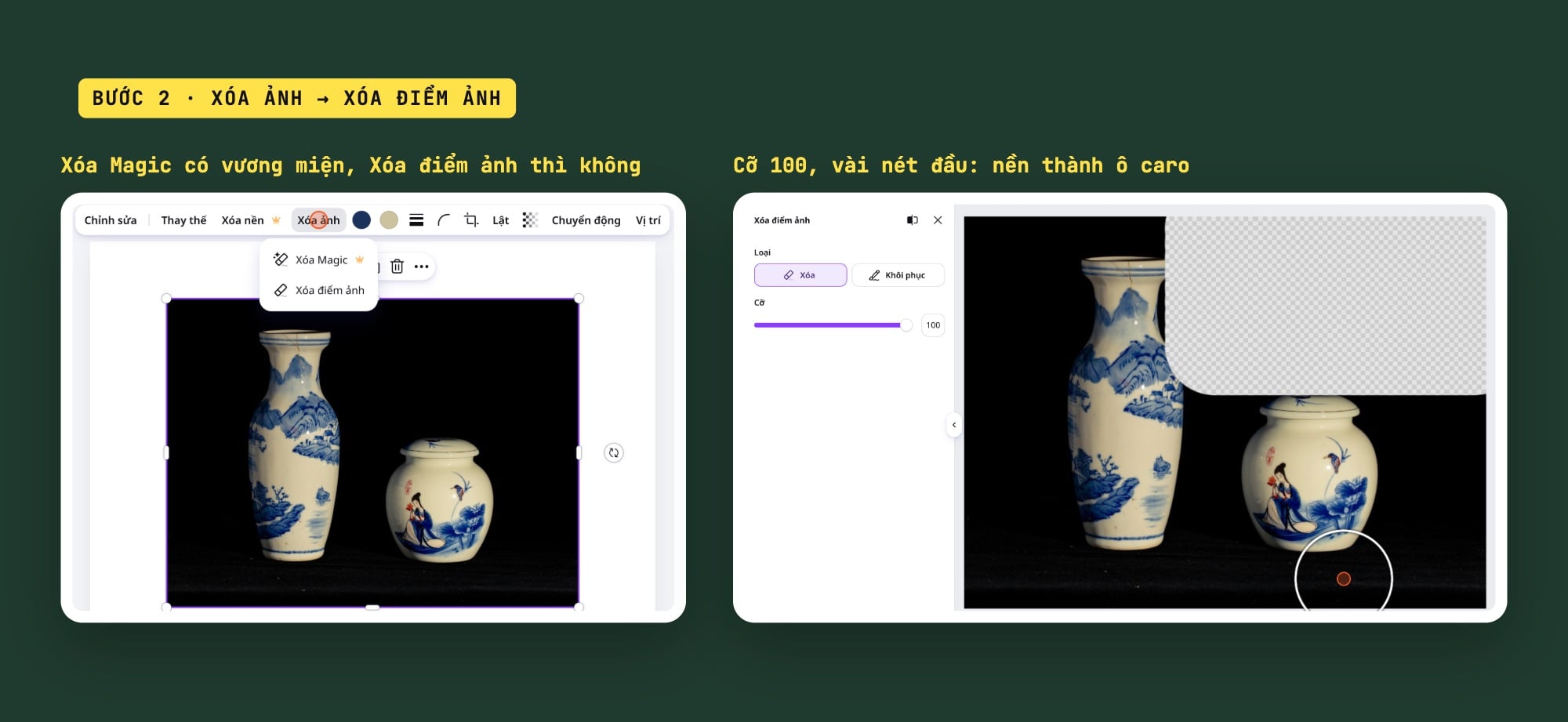Viewport: 1568px width, 722px height.
Task: Collapse the side panel with the chevron
Action: (x=954, y=425)
